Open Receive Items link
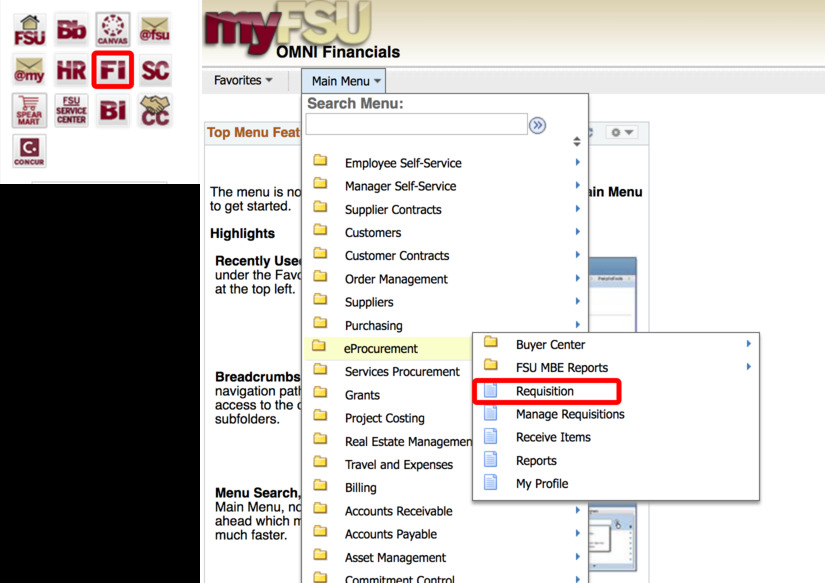The image size is (825, 583). [553, 437]
